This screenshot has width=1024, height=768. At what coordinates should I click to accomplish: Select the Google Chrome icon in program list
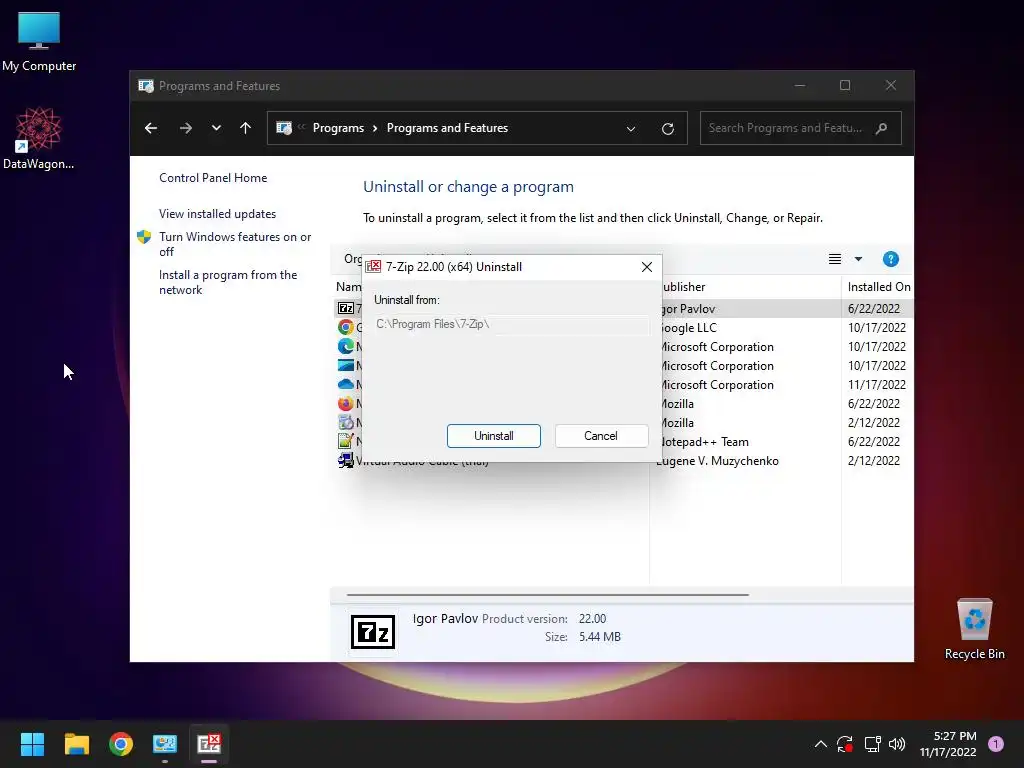[346, 327]
